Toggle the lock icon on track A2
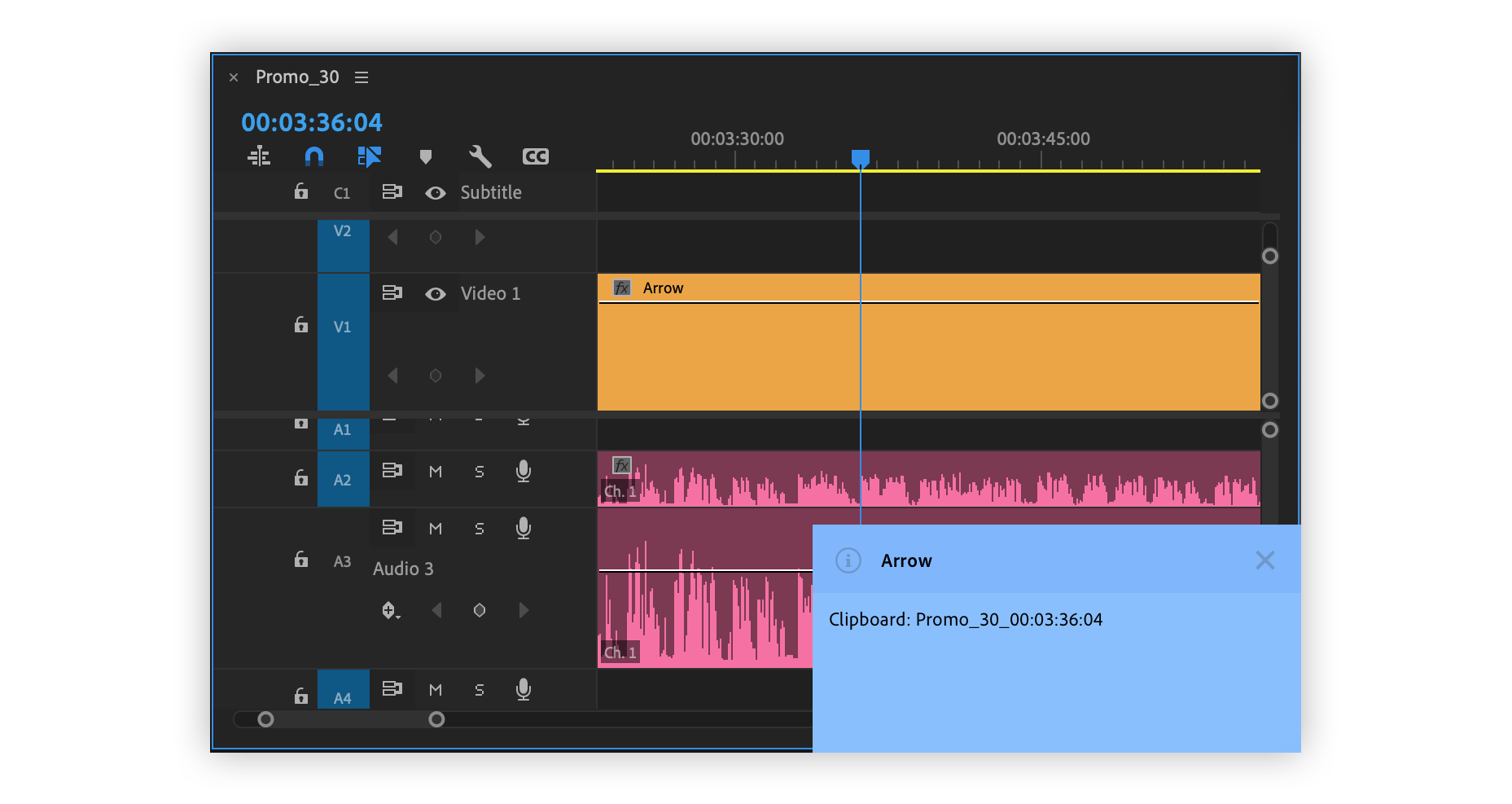The width and height of the screenshot is (1512, 804). click(x=300, y=479)
